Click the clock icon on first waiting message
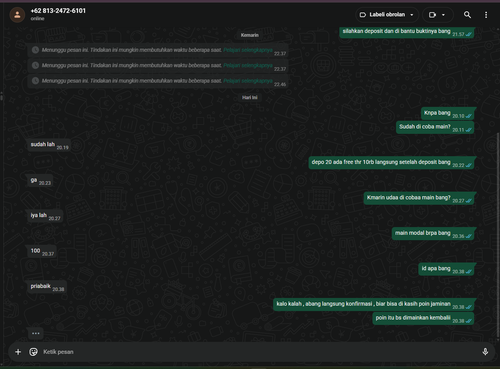Screen dimensions: 500x369 coord(35,50)
